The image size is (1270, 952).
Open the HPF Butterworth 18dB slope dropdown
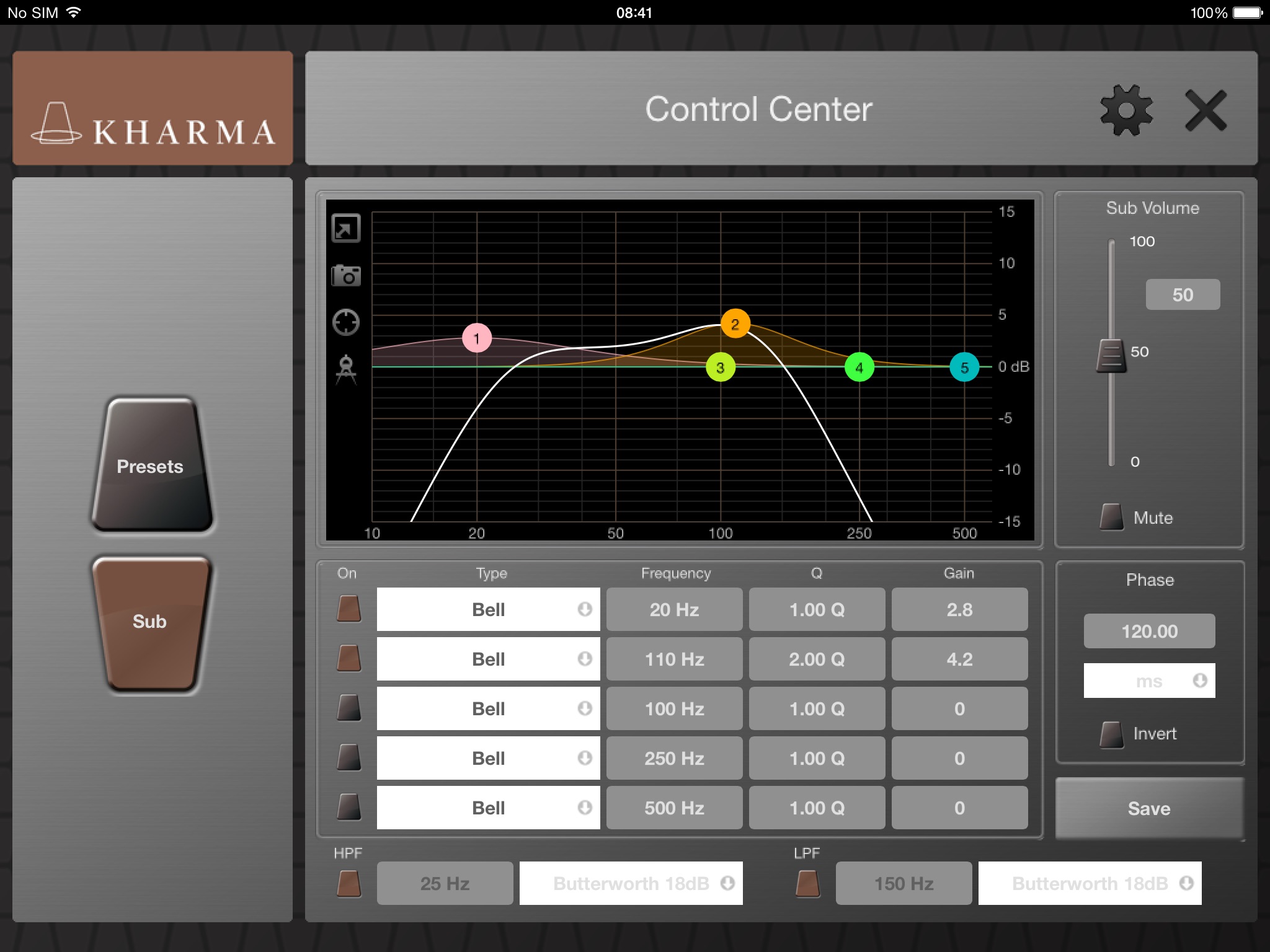pyautogui.click(x=631, y=883)
